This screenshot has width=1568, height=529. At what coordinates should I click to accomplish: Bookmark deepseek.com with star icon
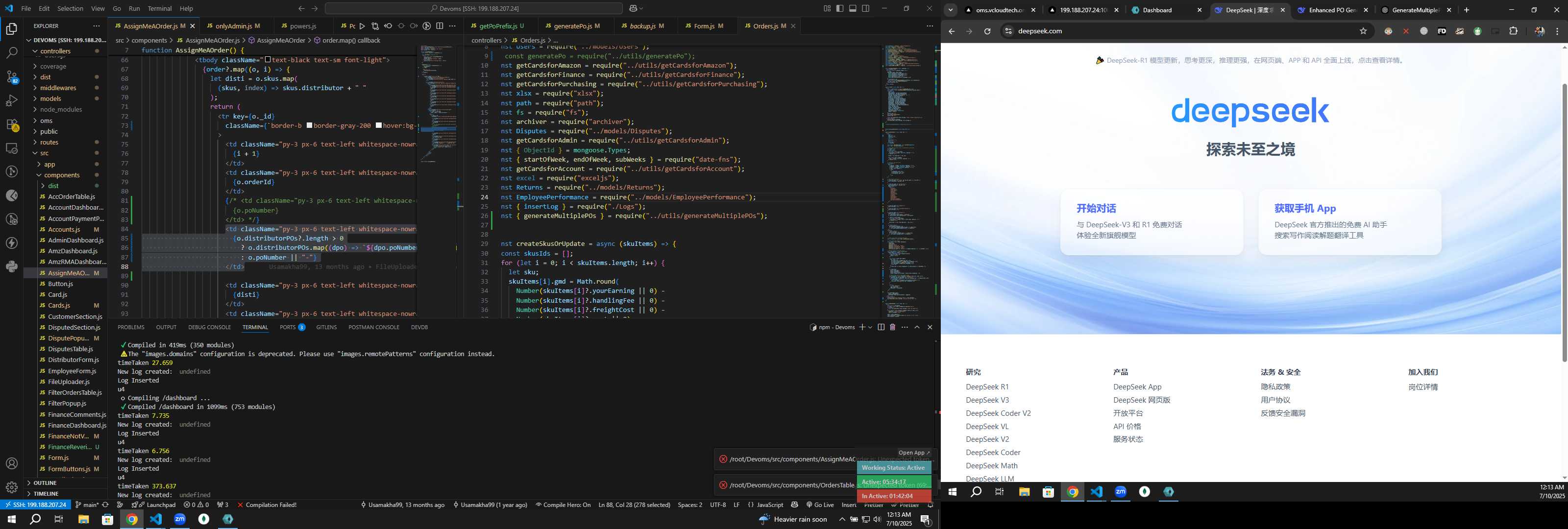[x=1364, y=31]
